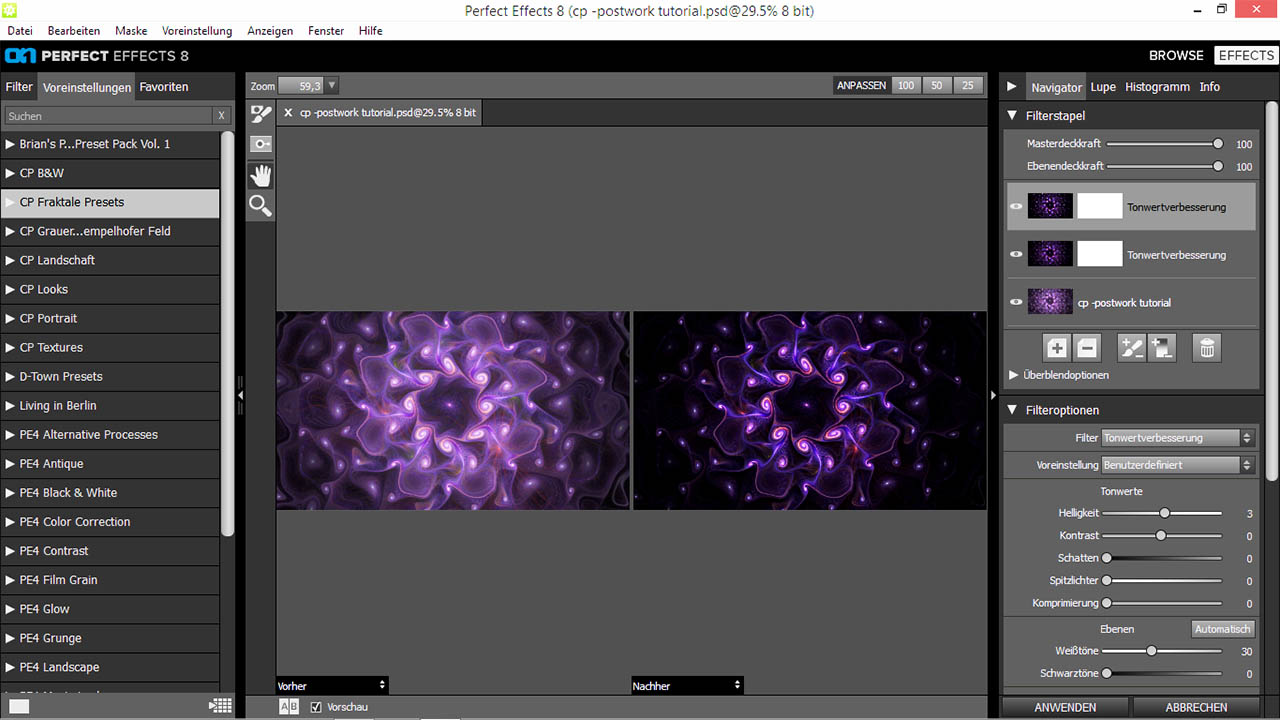Select the masking brush tool
The width and height of the screenshot is (1280, 720).
(260, 114)
